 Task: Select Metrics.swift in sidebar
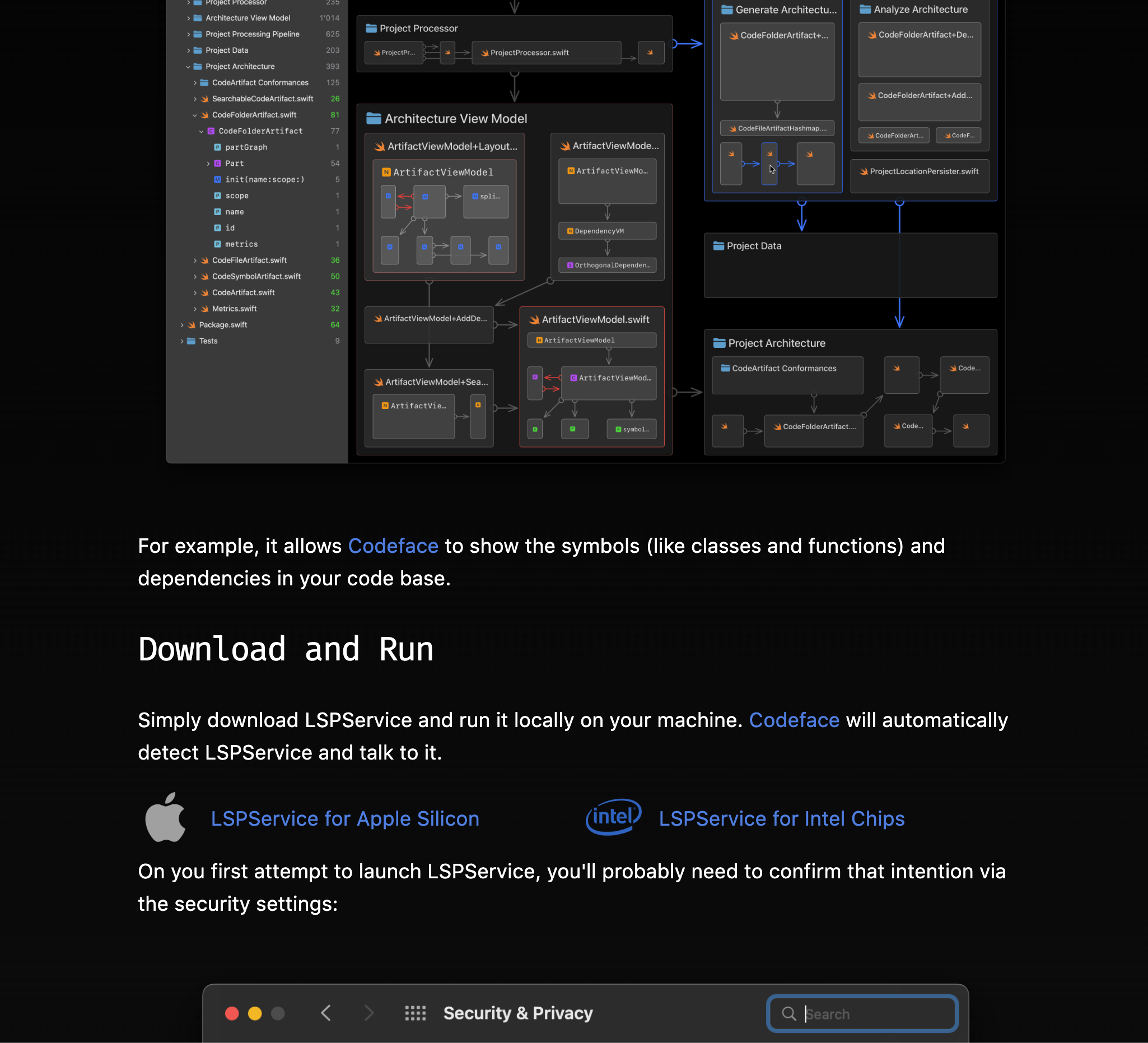(234, 309)
